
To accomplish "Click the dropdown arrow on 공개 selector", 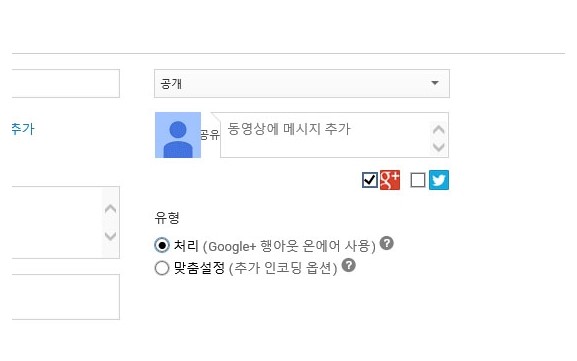I will (x=435, y=83).
